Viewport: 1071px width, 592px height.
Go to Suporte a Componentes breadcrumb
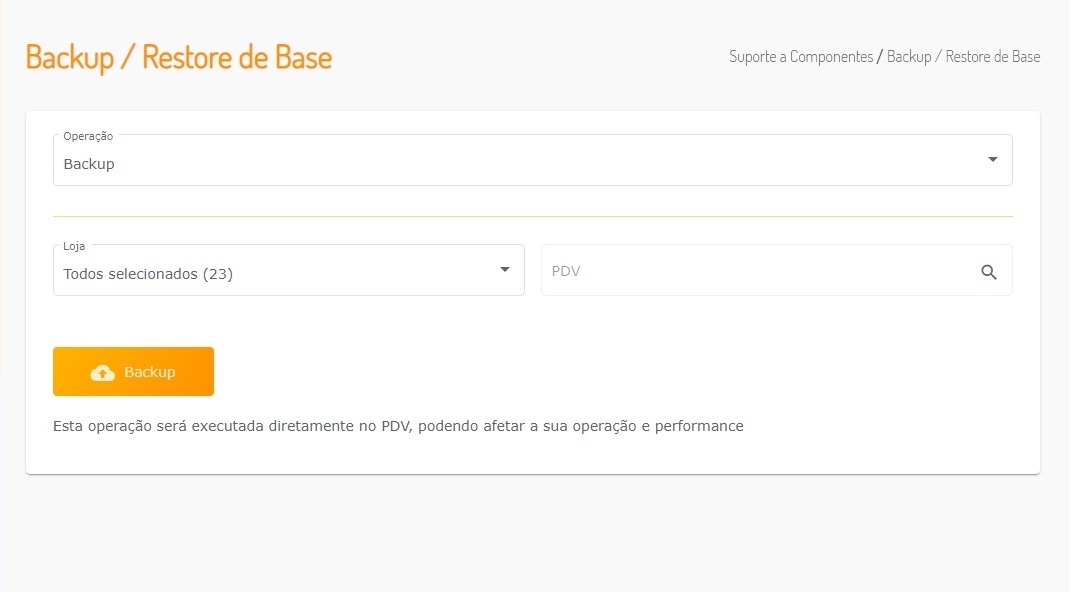pos(801,57)
